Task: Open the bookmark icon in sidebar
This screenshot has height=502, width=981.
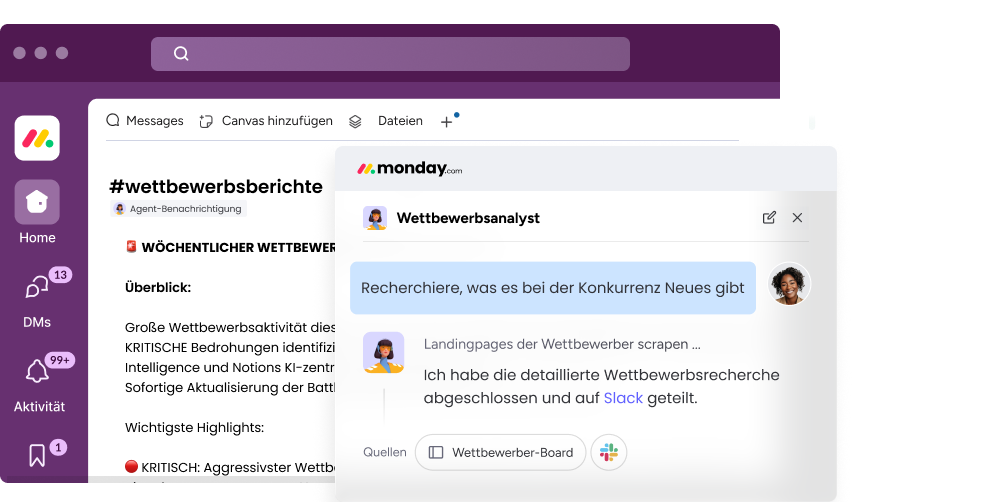Action: (37, 455)
